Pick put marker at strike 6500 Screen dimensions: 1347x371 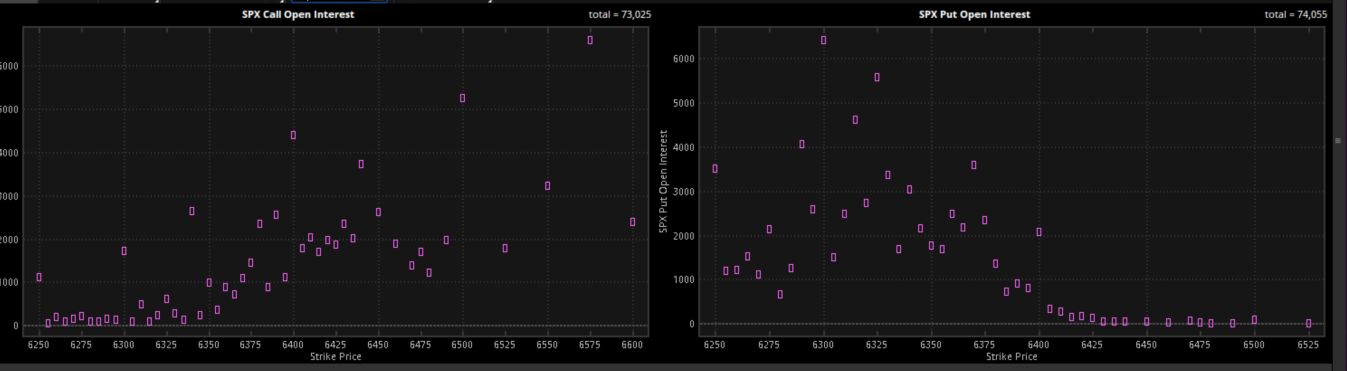tap(1254, 320)
